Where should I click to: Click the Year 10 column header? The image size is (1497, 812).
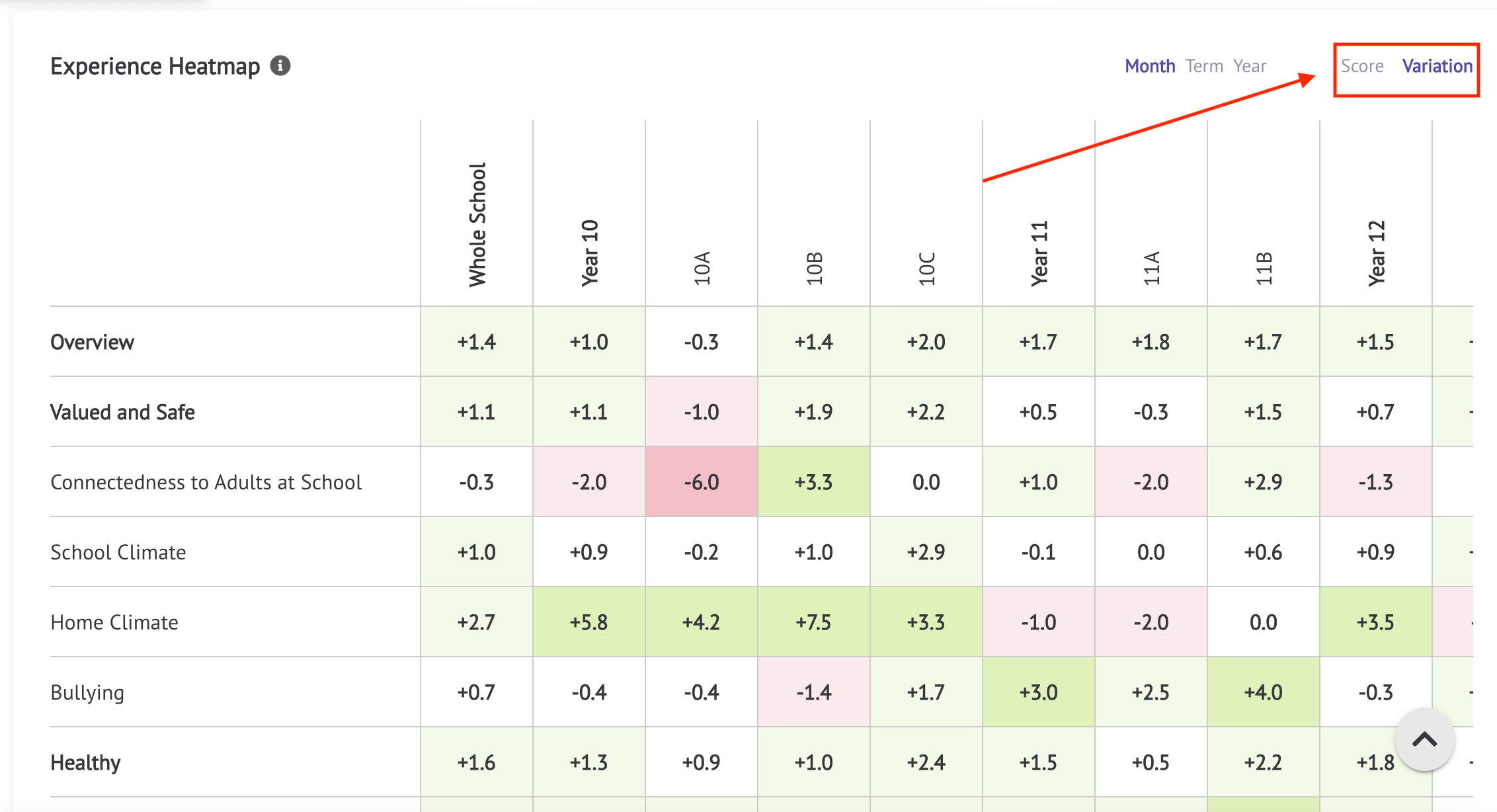pos(589,253)
